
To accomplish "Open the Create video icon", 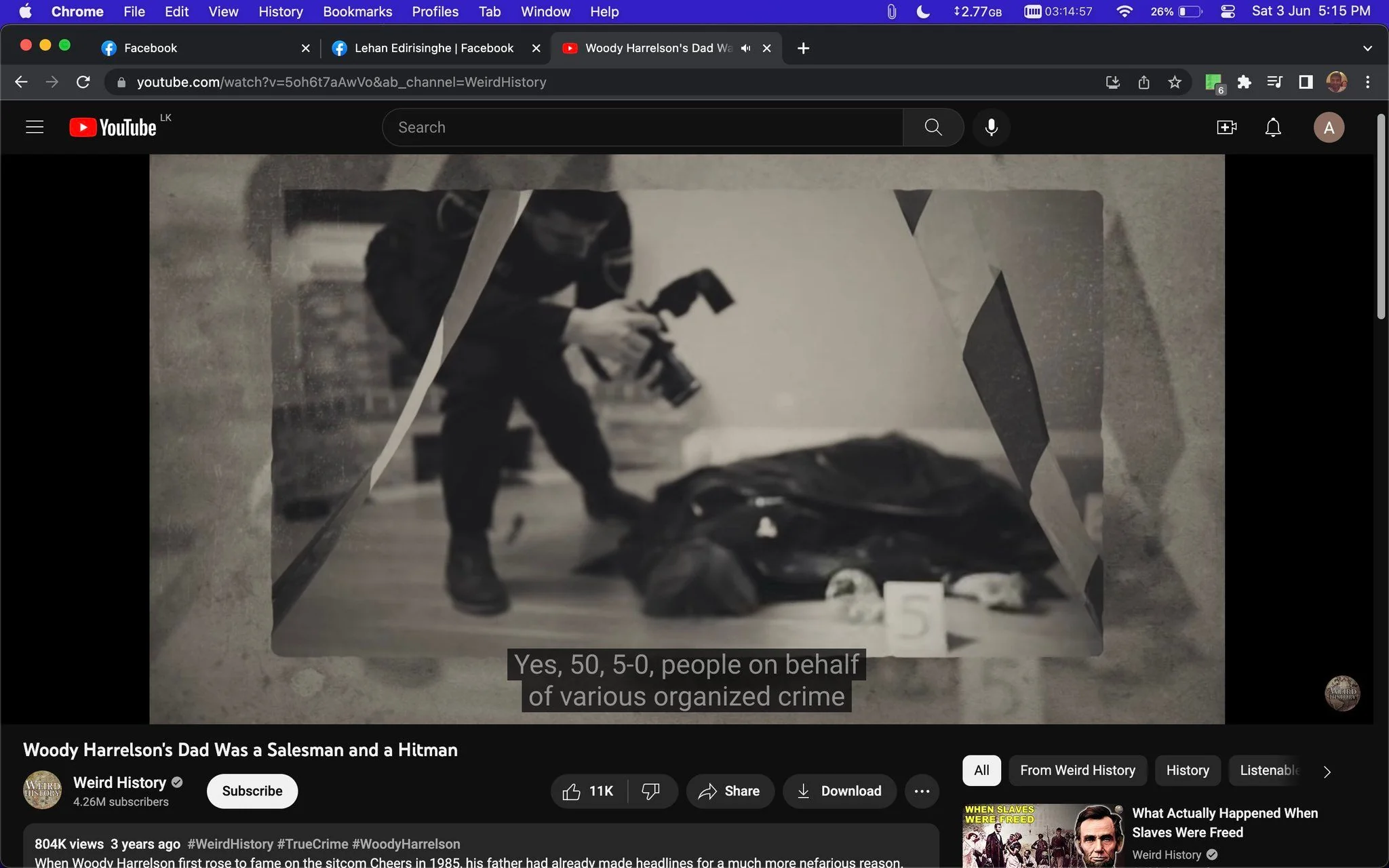I will [1226, 127].
